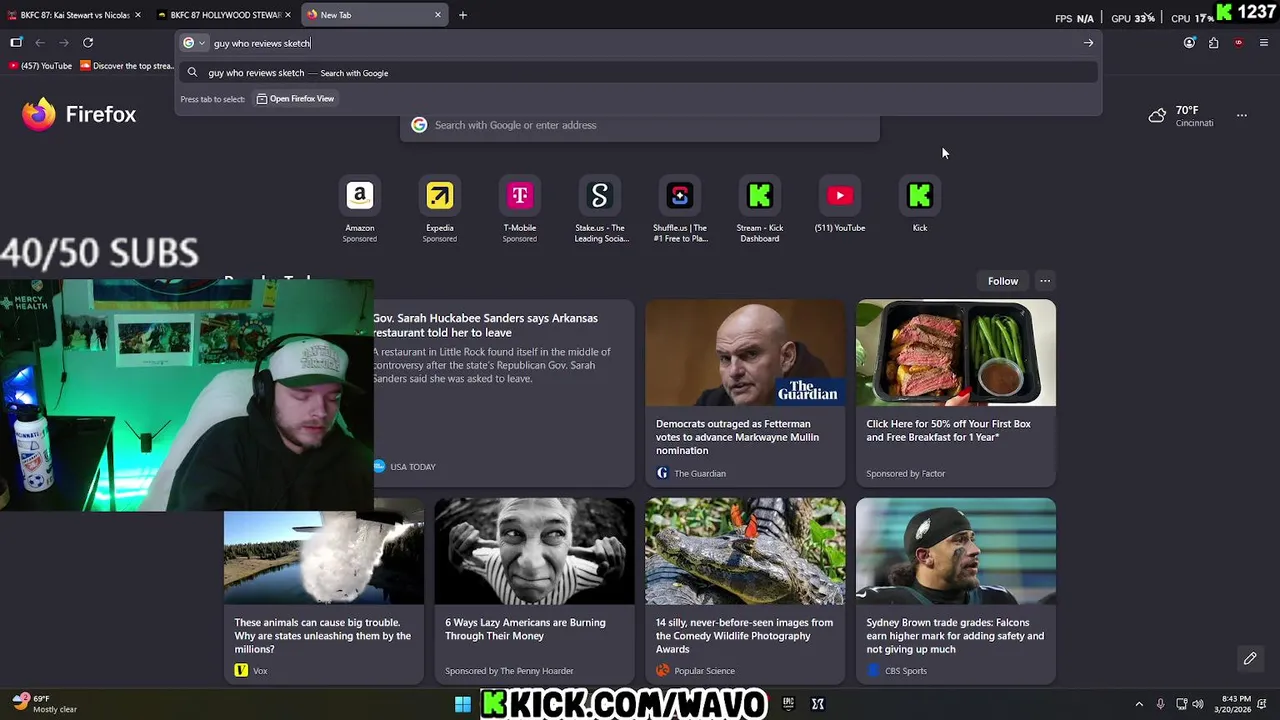Open the Factor steak meal ad image

pos(955,353)
